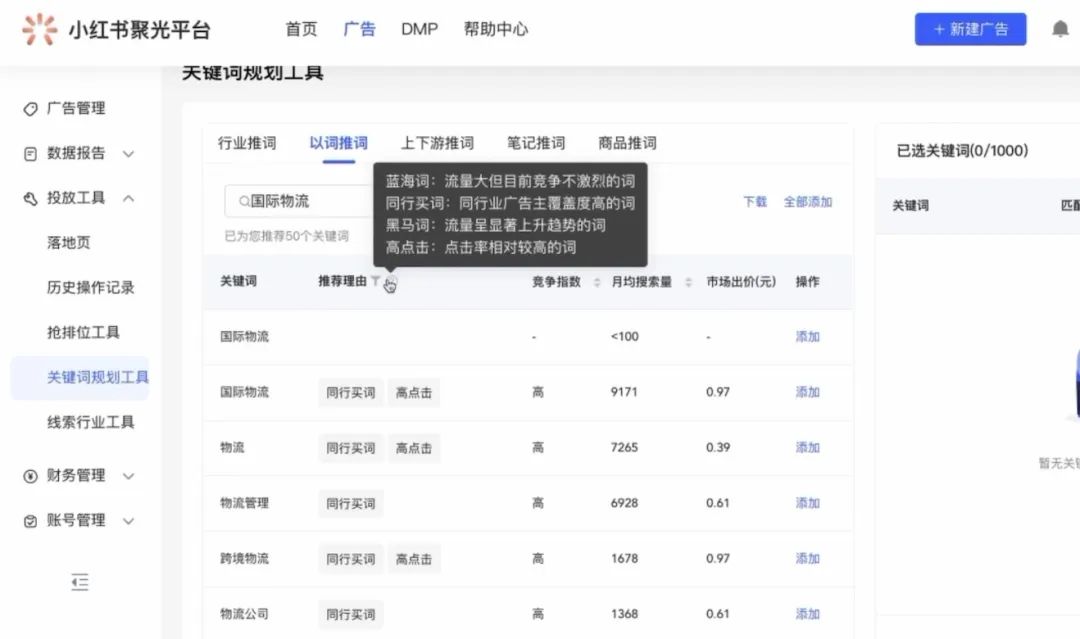Collapse the 投放工具 section chevron
This screenshot has height=639, width=1080.
(128, 198)
